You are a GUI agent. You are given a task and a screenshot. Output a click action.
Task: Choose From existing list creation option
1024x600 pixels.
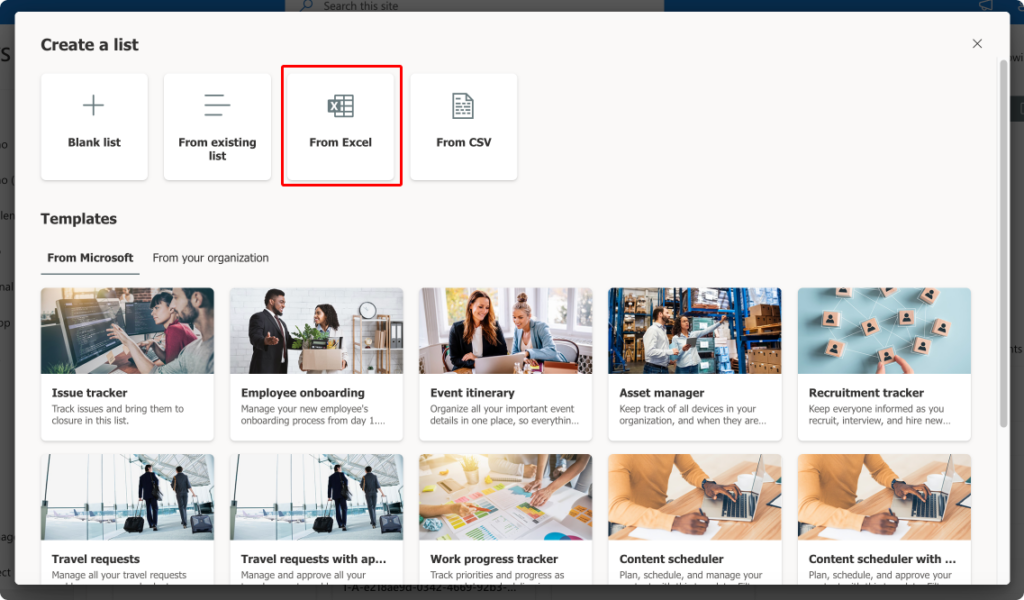217,125
